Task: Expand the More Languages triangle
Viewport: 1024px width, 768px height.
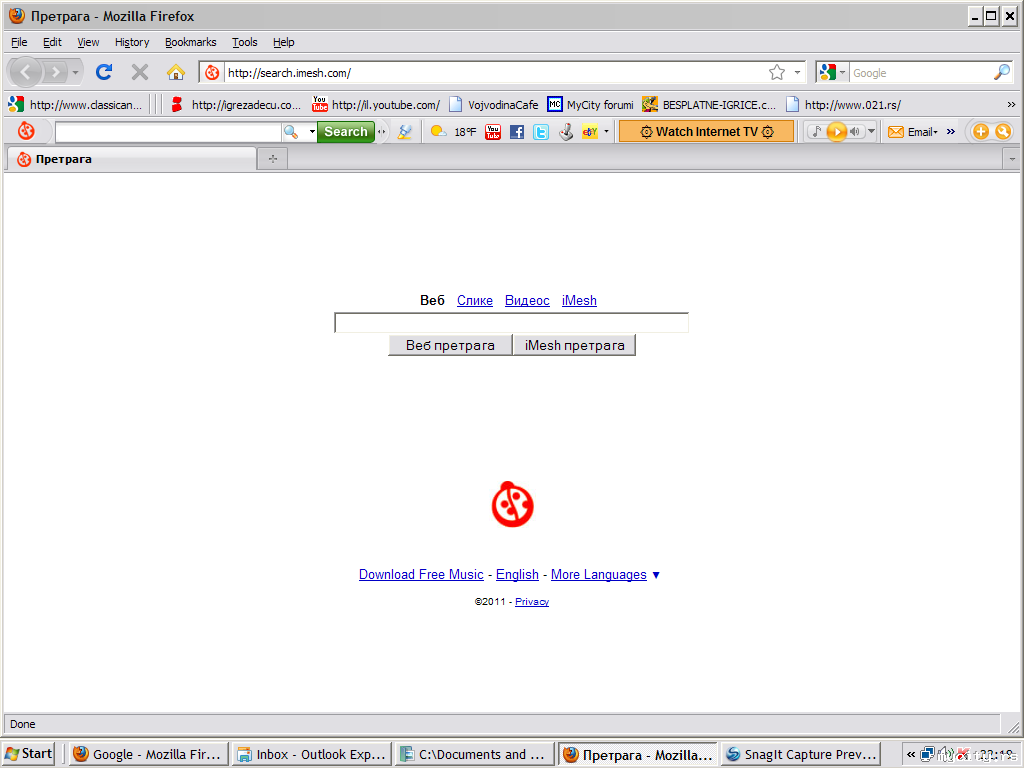Action: click(656, 575)
